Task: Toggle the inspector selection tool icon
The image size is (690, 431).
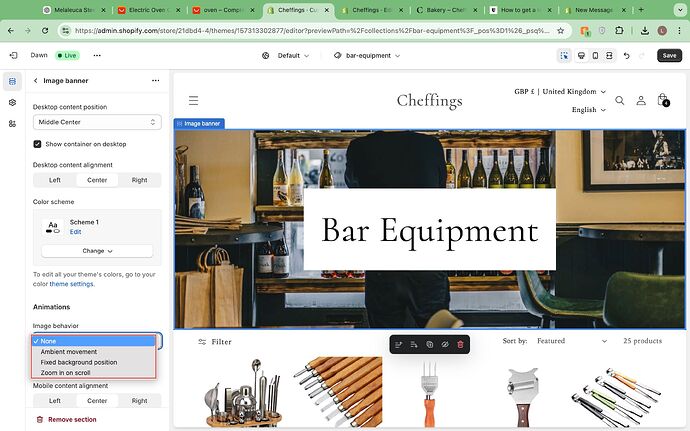Action: (x=564, y=55)
